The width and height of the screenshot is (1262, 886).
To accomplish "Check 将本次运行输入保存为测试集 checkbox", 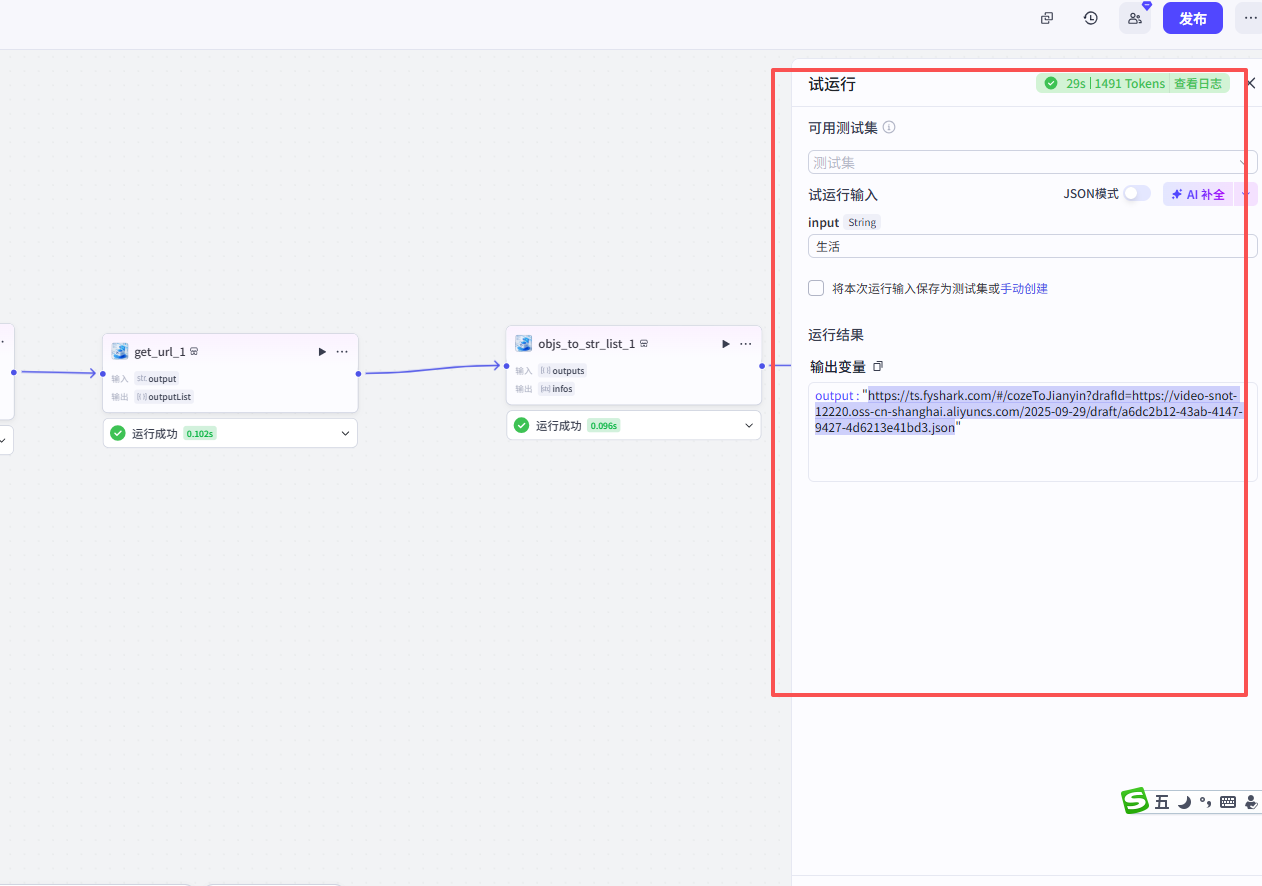I will [x=816, y=288].
